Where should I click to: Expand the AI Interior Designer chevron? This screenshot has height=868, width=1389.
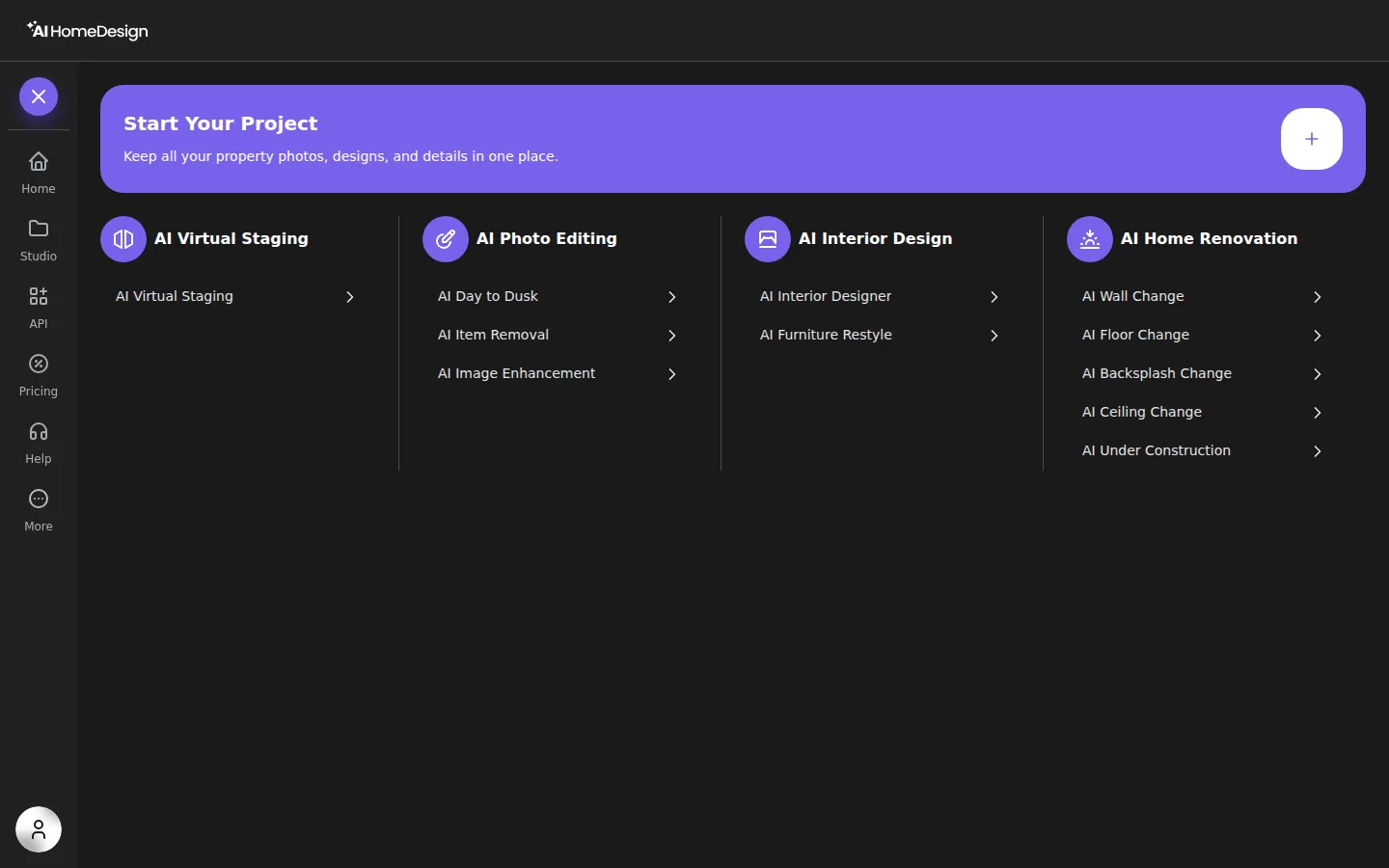pos(994,297)
